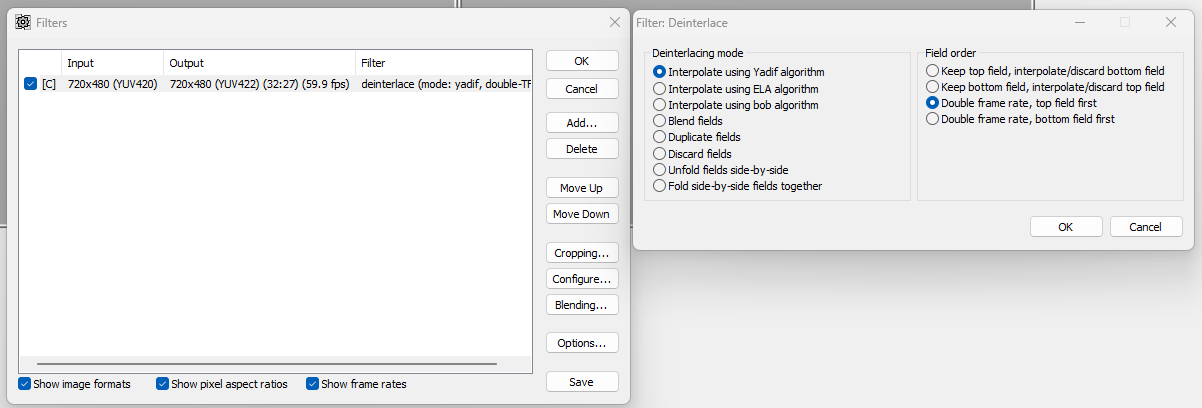Choose Interpolate using bob algorithm

659,104
